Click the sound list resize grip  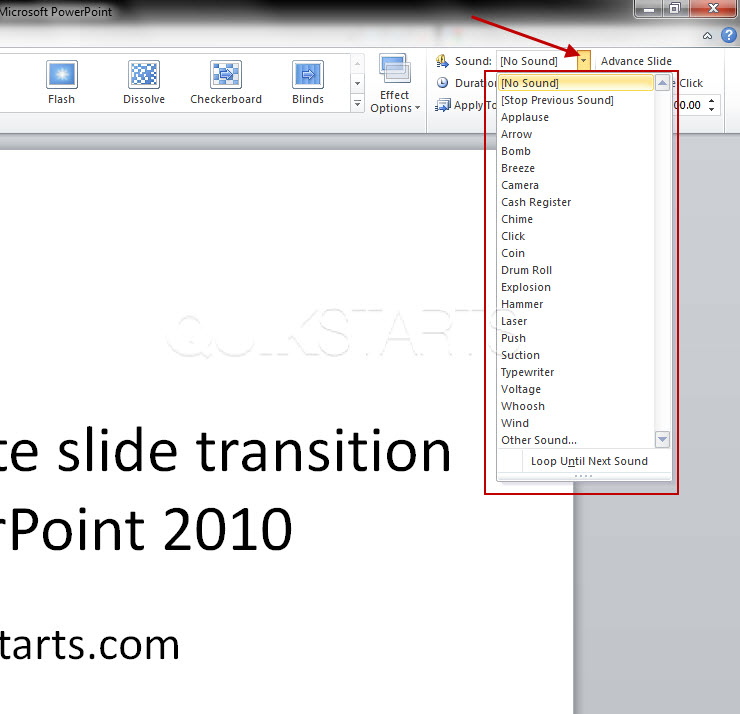584,476
